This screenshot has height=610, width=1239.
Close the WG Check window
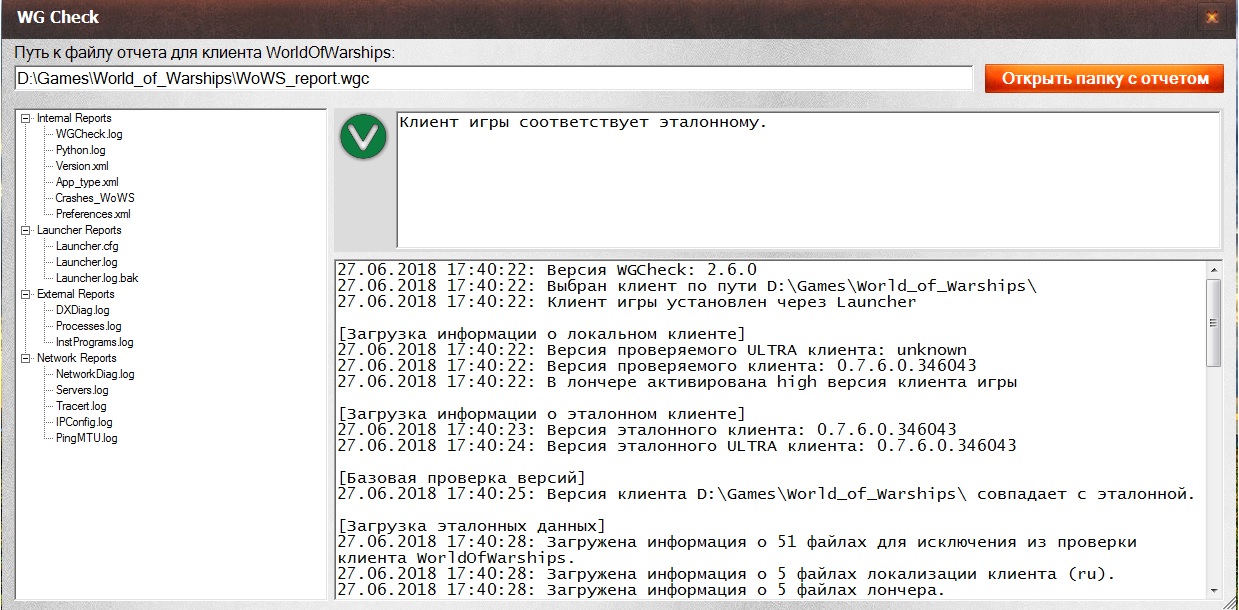point(1212,17)
